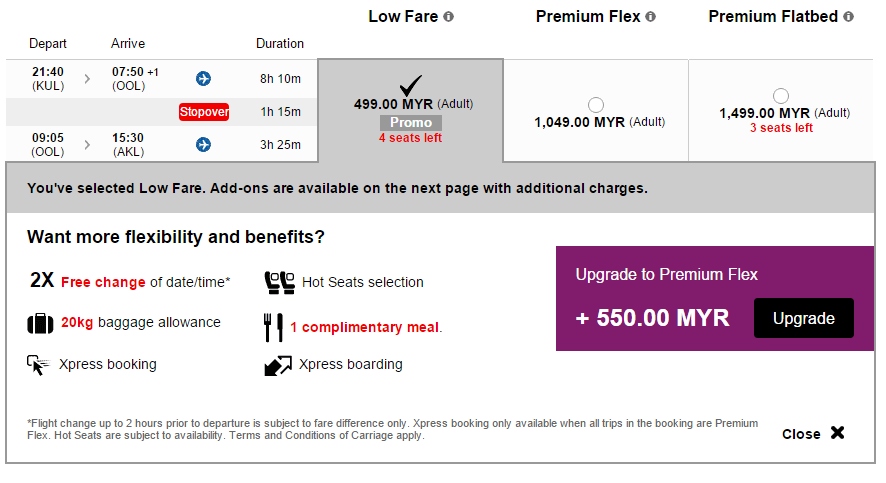Select the Premium Flex 1,049.00 MYR radio
The width and height of the screenshot is (886, 483).
pos(596,105)
